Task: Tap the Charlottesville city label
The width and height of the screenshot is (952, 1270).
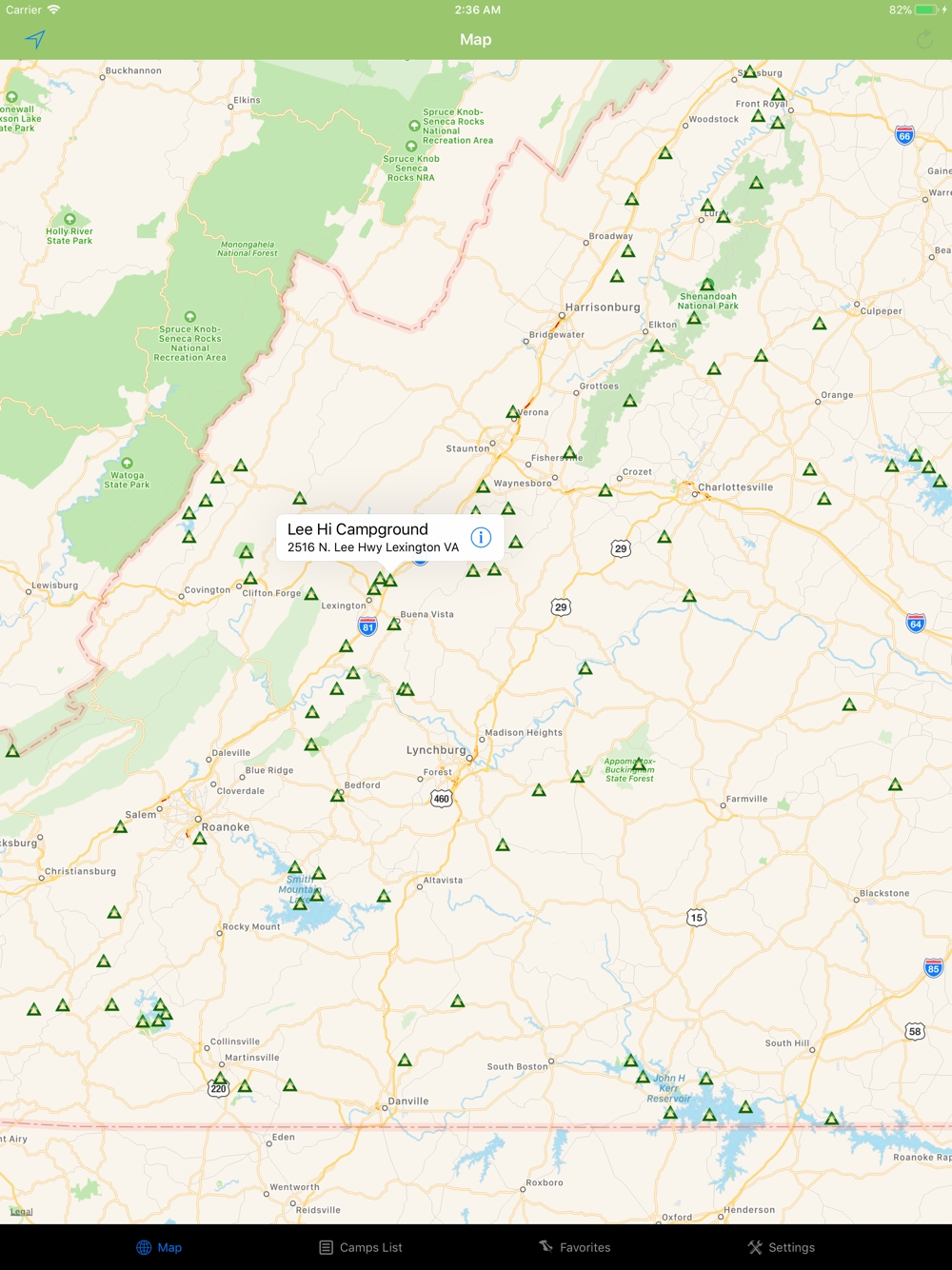Action: (735, 487)
